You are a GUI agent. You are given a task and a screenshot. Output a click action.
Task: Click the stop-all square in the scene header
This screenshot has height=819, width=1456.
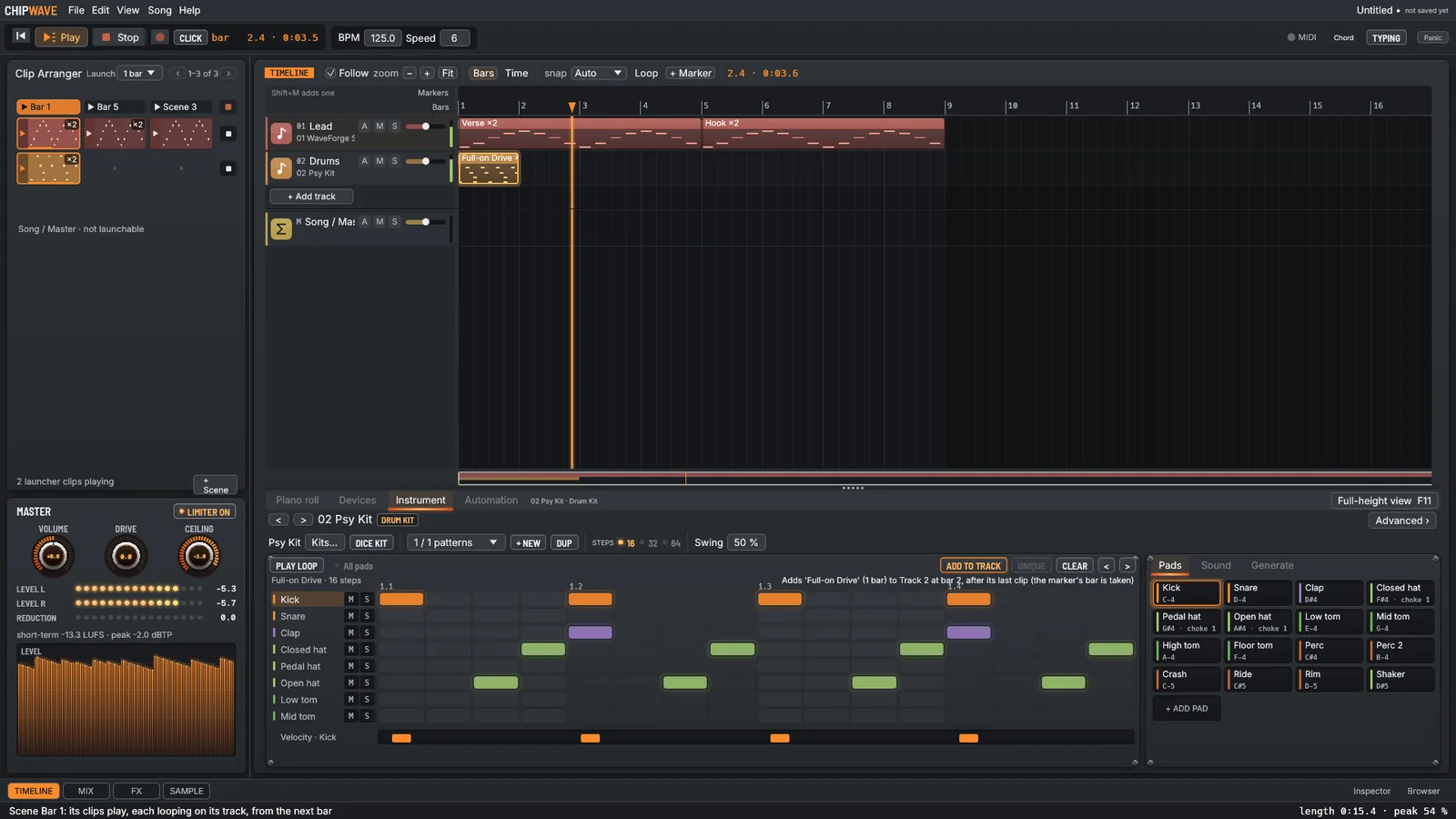228,106
